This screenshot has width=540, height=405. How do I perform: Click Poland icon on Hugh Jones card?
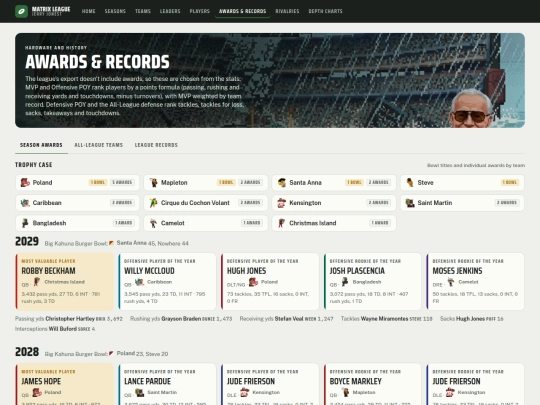pos(253,282)
